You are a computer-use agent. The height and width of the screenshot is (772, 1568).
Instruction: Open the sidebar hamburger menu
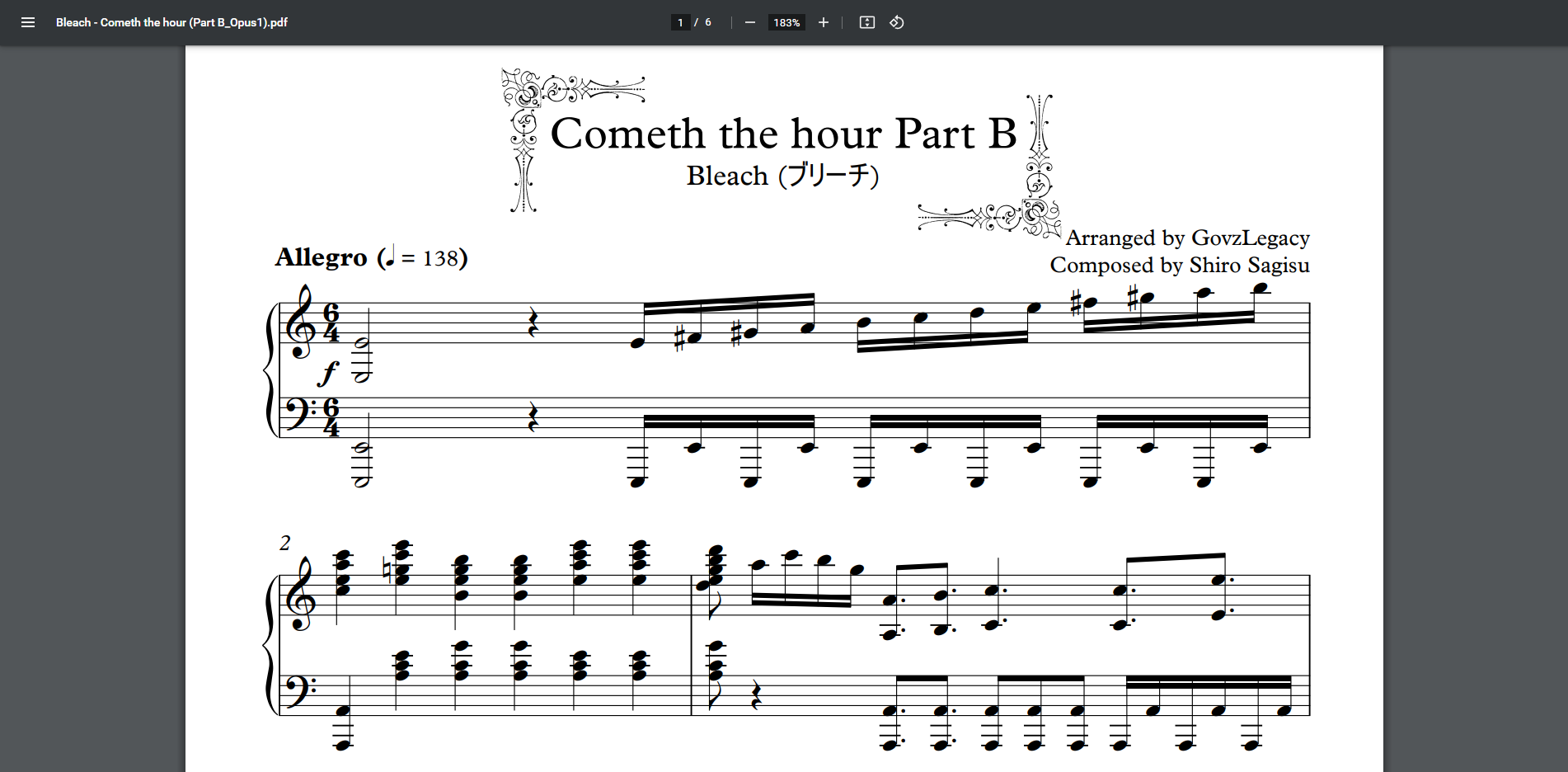(28, 22)
